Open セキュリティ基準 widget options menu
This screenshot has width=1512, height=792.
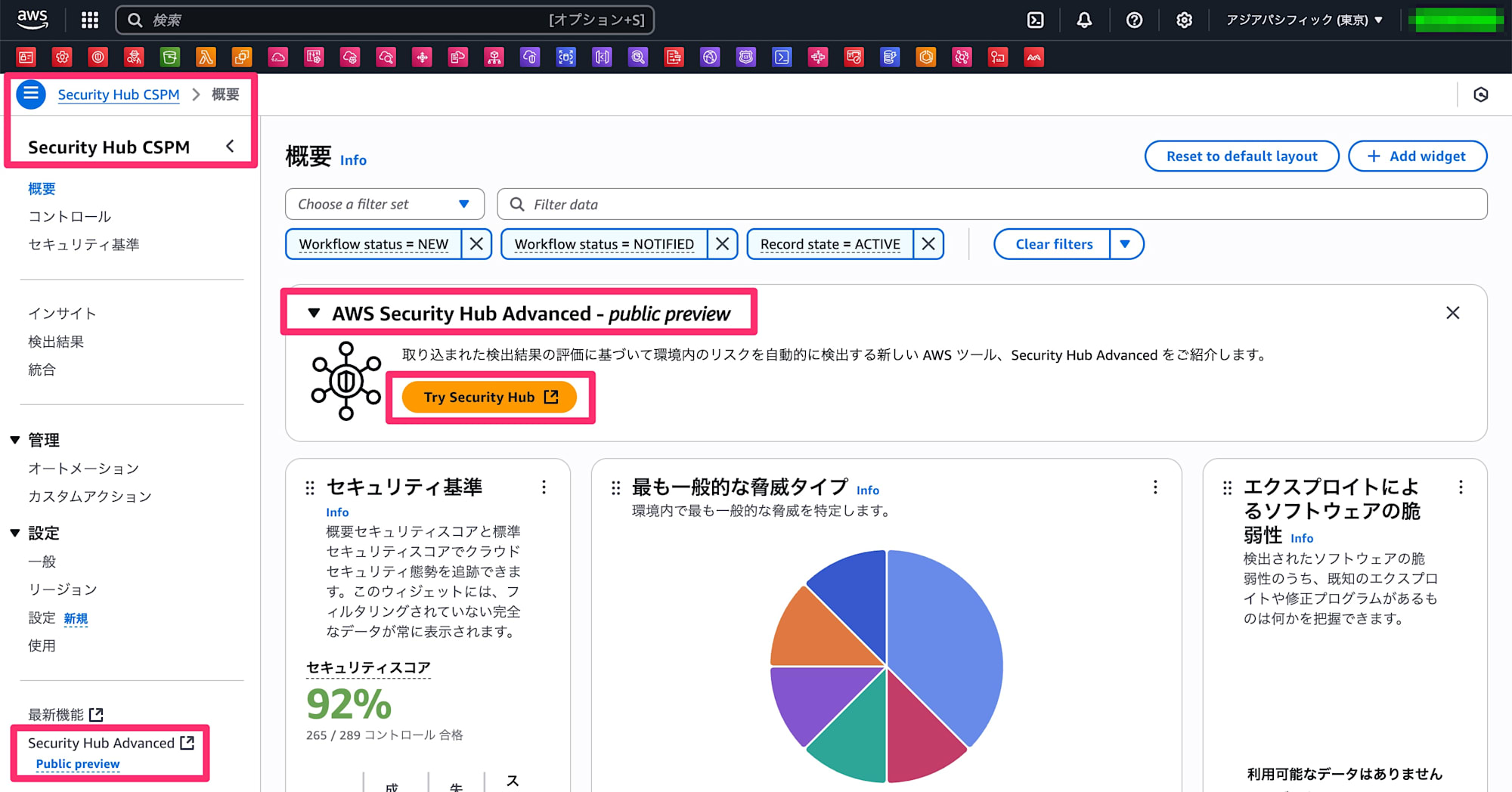point(544,487)
